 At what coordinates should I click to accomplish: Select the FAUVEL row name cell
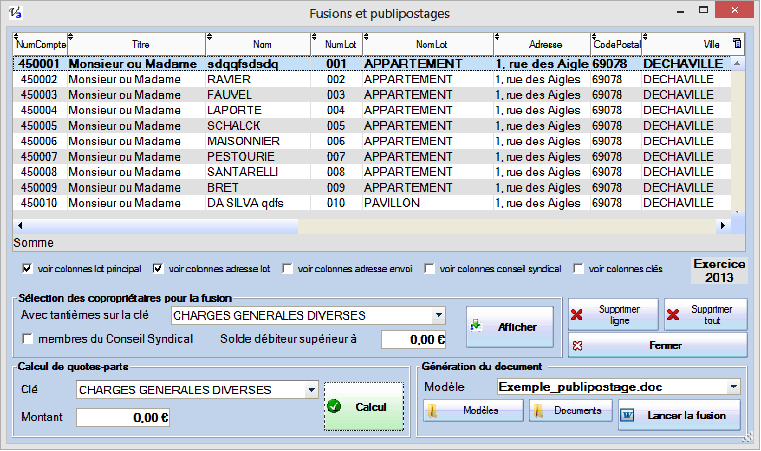257,95
